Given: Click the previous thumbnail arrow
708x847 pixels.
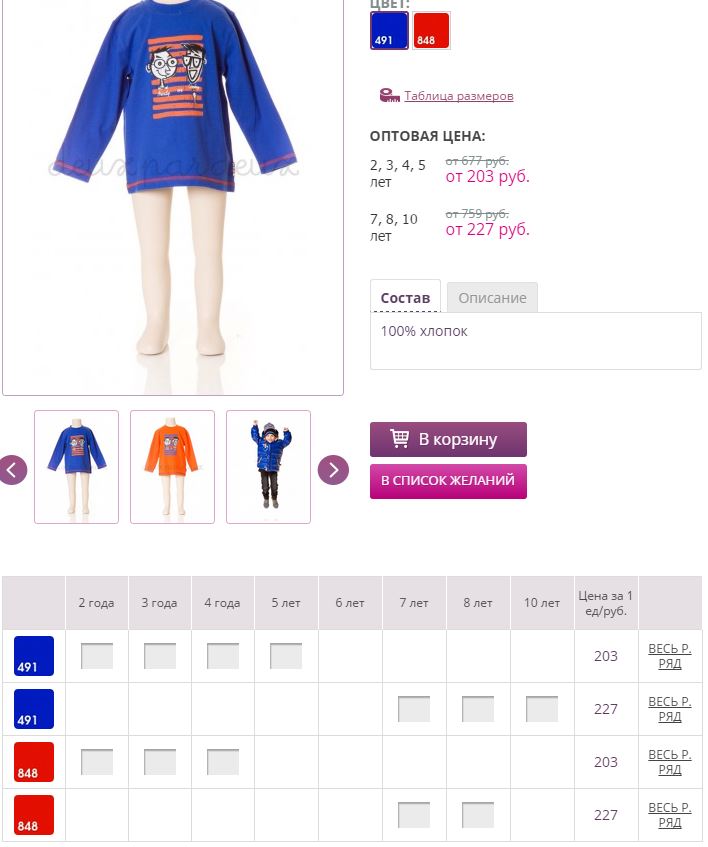Looking at the screenshot, I should [12, 470].
